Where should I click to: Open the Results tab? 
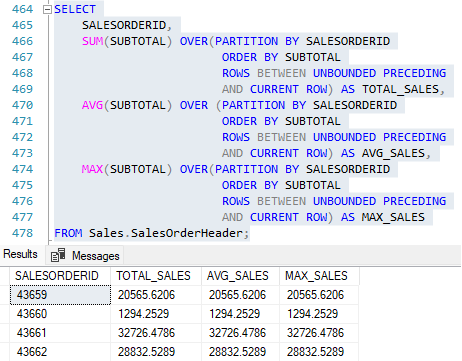(x=20, y=254)
